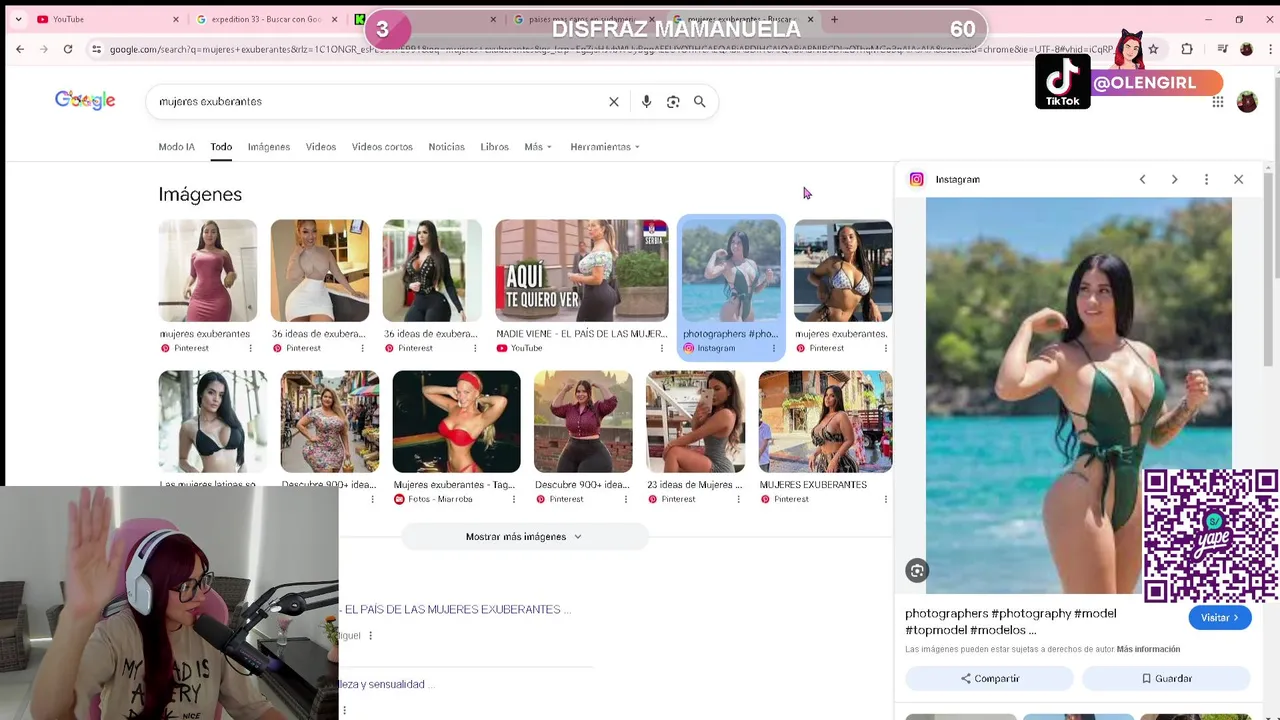1280x720 pixels.
Task: Show next image in Instagram preview panel
Action: tap(1174, 179)
